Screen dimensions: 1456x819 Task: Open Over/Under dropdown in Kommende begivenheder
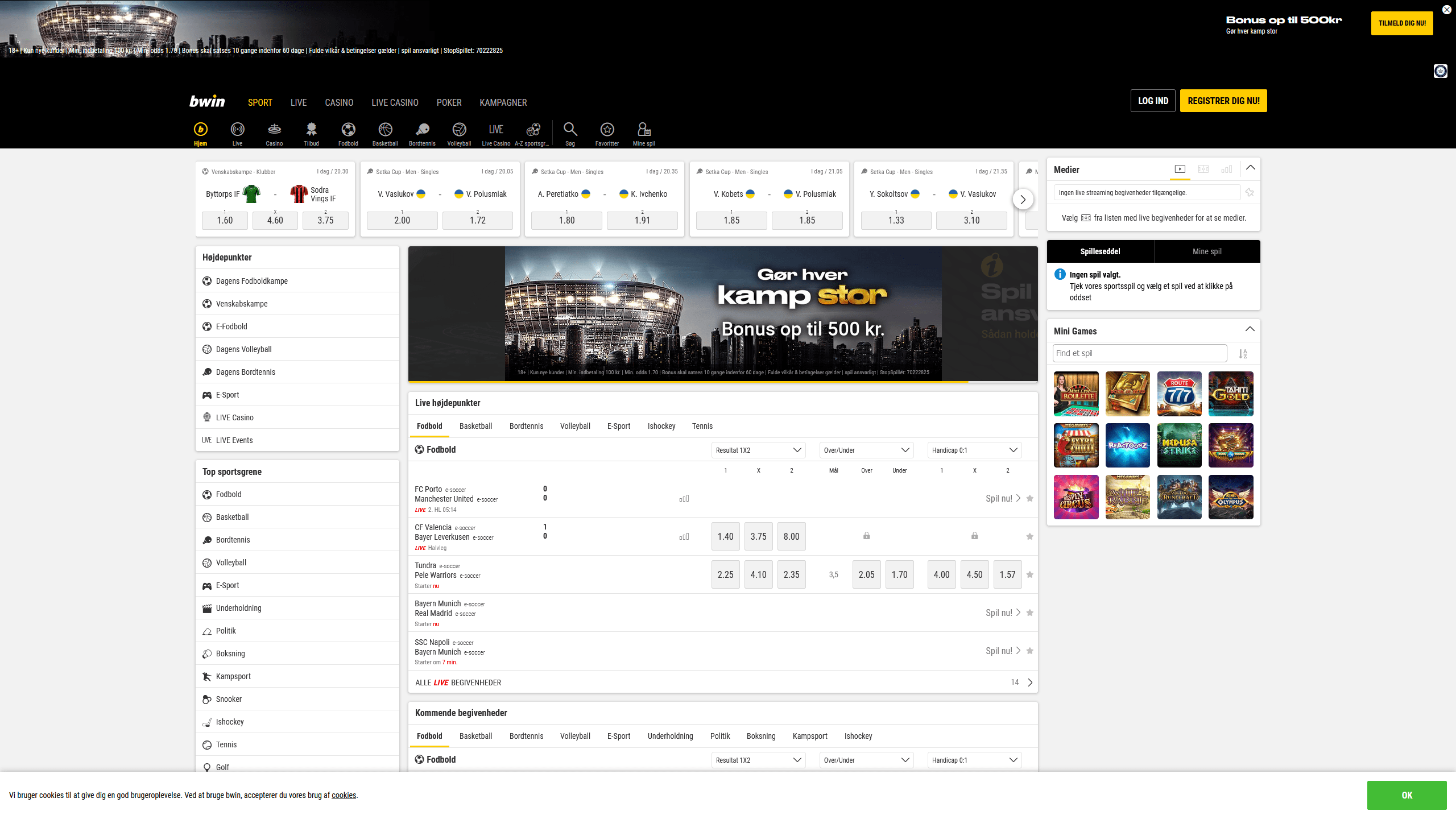866,760
